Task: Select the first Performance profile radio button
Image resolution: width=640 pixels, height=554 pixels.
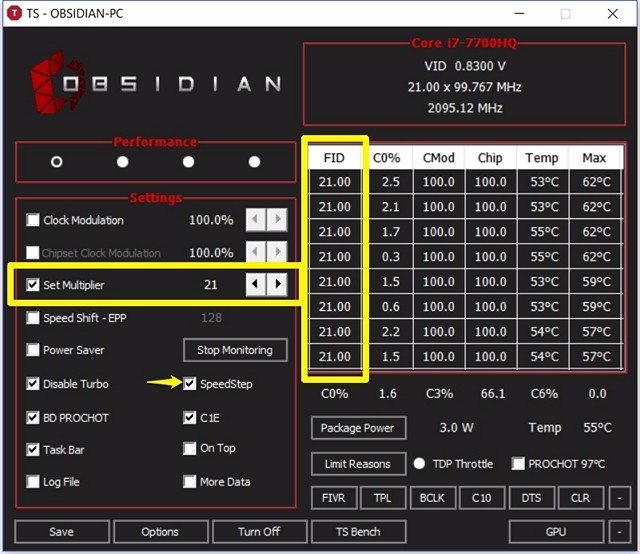Action: 57,162
